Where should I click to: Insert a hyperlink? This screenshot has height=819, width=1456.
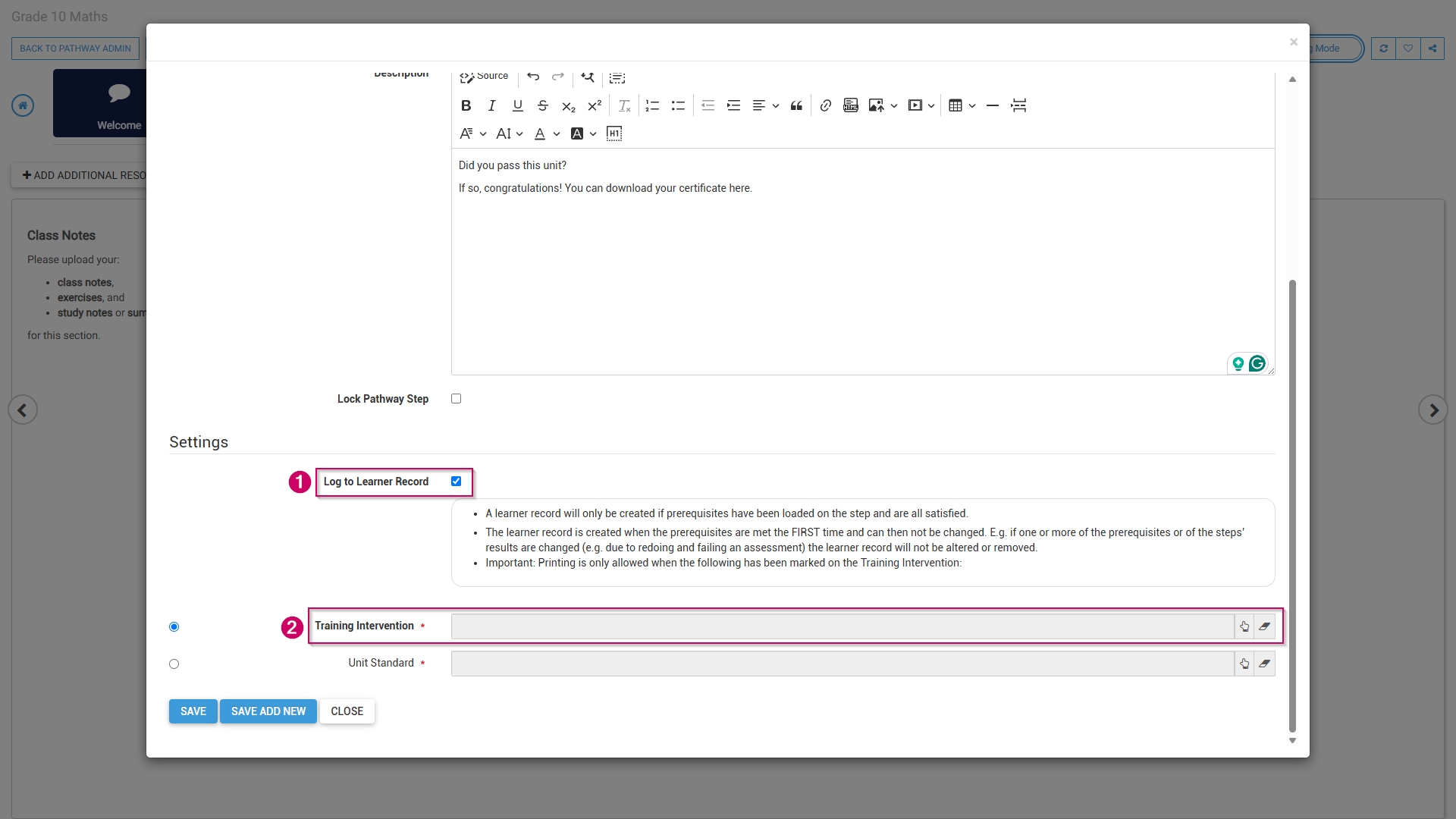click(x=826, y=105)
